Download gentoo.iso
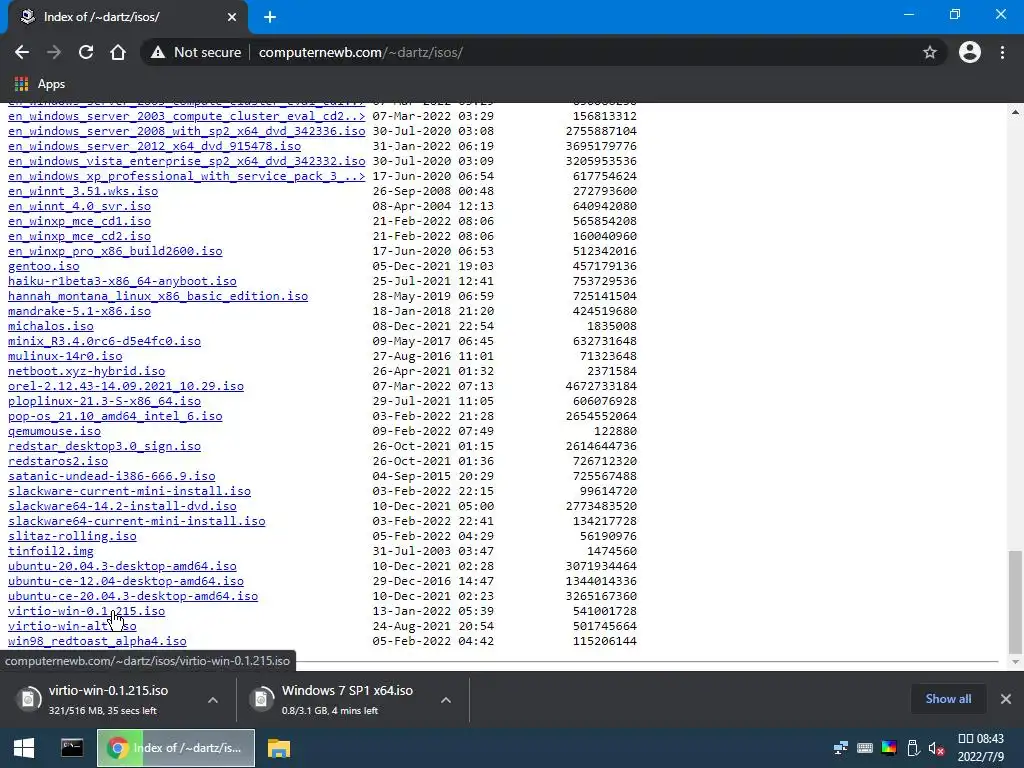 [44, 266]
